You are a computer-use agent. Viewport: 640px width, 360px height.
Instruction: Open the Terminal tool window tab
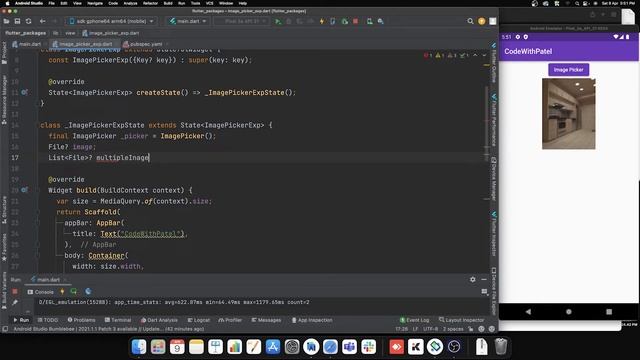(x=118, y=320)
